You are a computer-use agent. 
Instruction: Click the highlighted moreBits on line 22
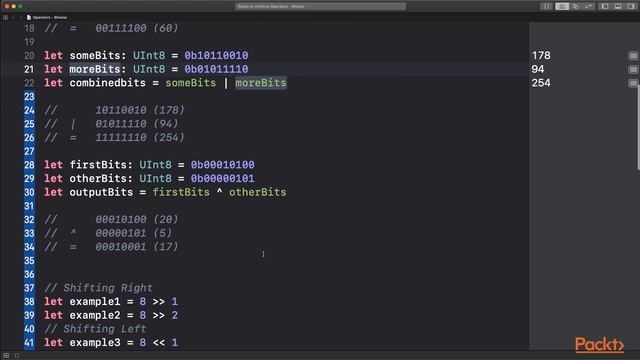click(261, 83)
